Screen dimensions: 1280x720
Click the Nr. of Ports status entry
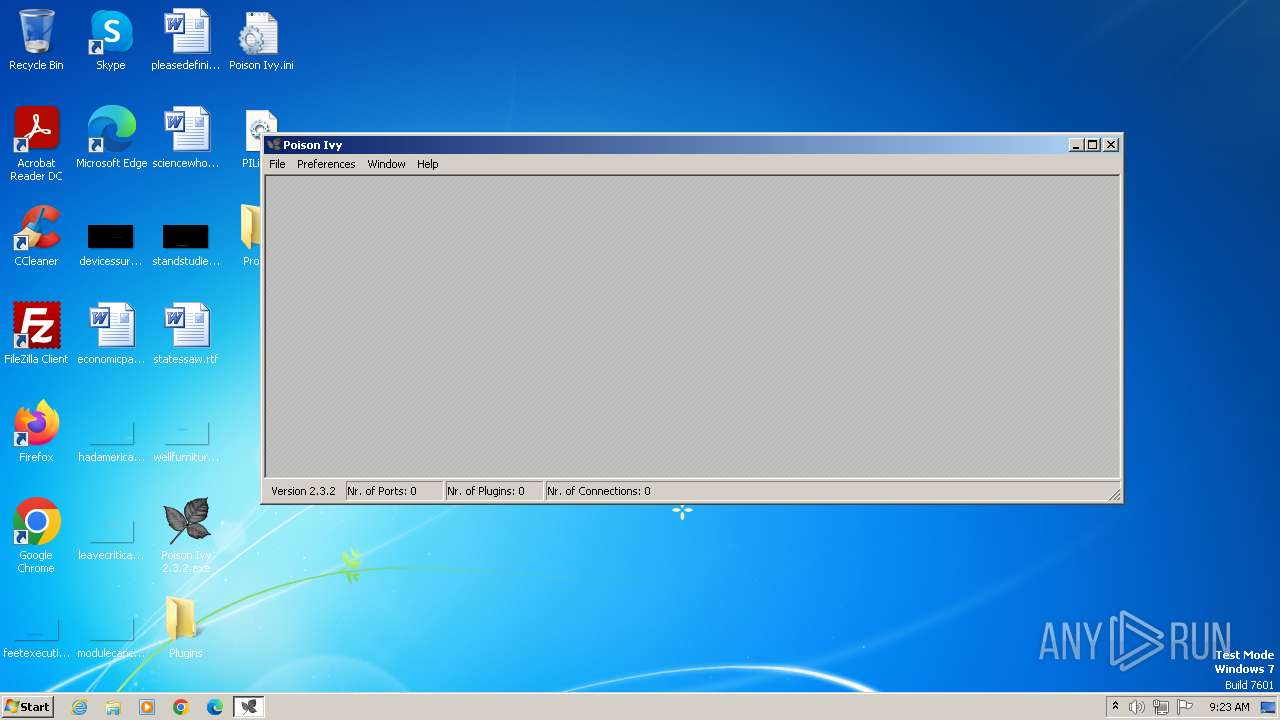click(394, 491)
